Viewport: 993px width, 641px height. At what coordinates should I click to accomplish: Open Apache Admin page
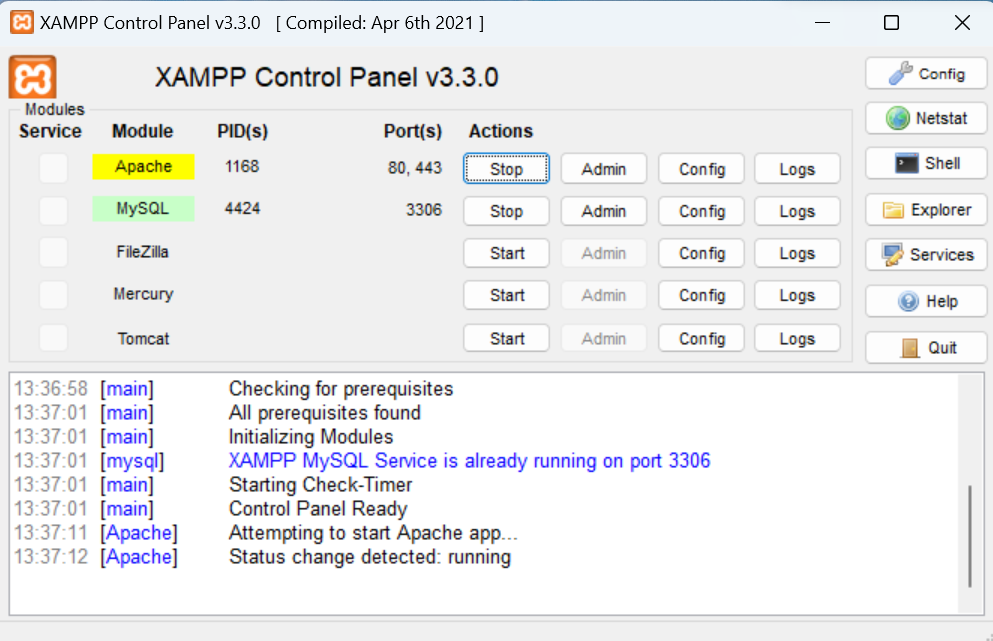604,168
